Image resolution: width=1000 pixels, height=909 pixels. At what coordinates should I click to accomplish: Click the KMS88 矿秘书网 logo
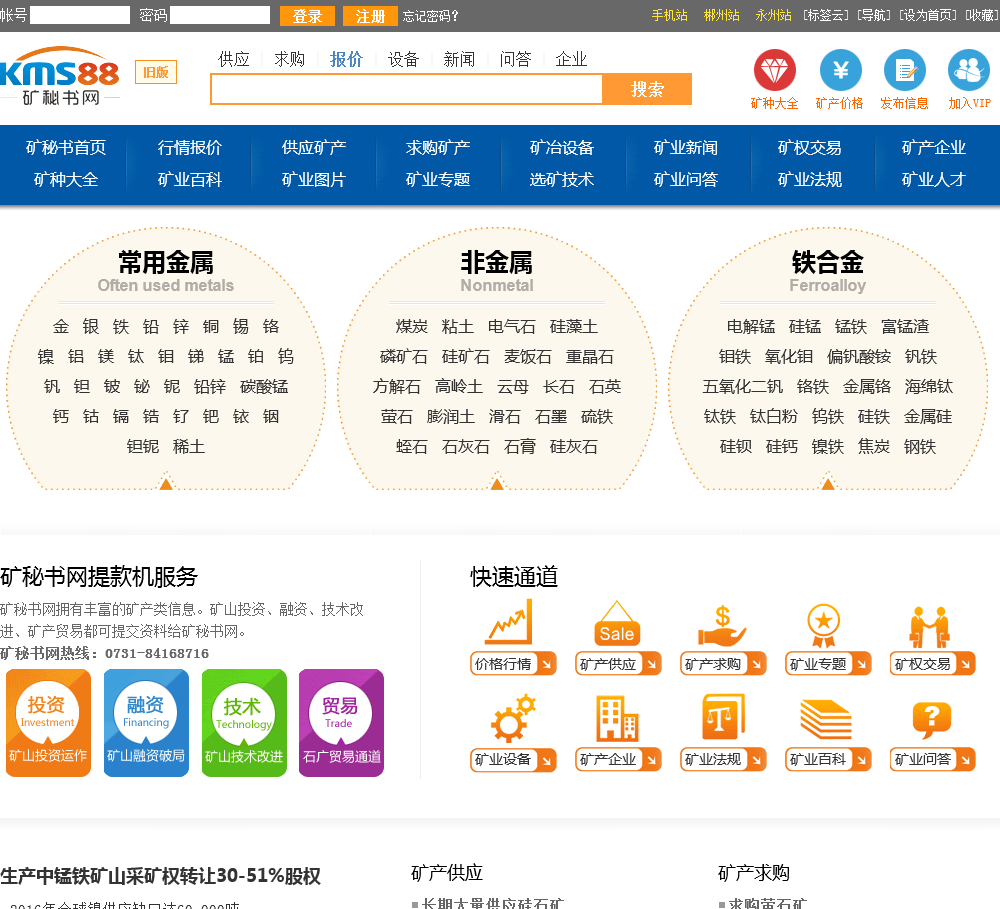click(60, 75)
